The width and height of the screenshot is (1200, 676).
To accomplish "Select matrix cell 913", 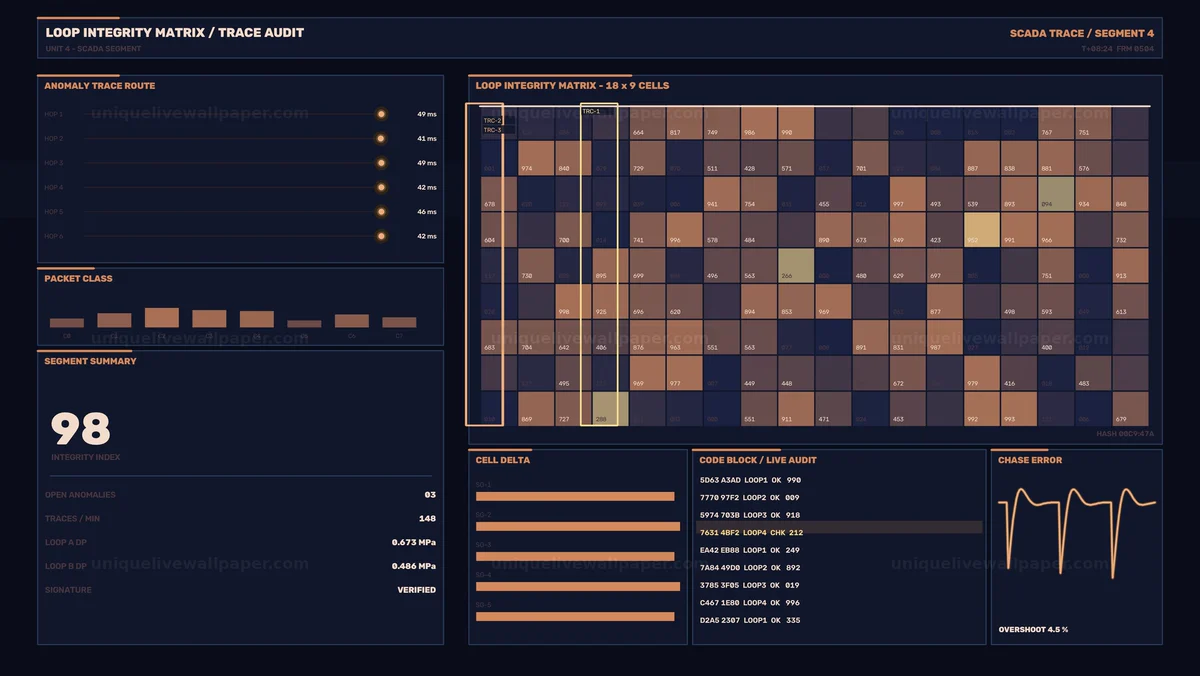I will click(x=1130, y=266).
